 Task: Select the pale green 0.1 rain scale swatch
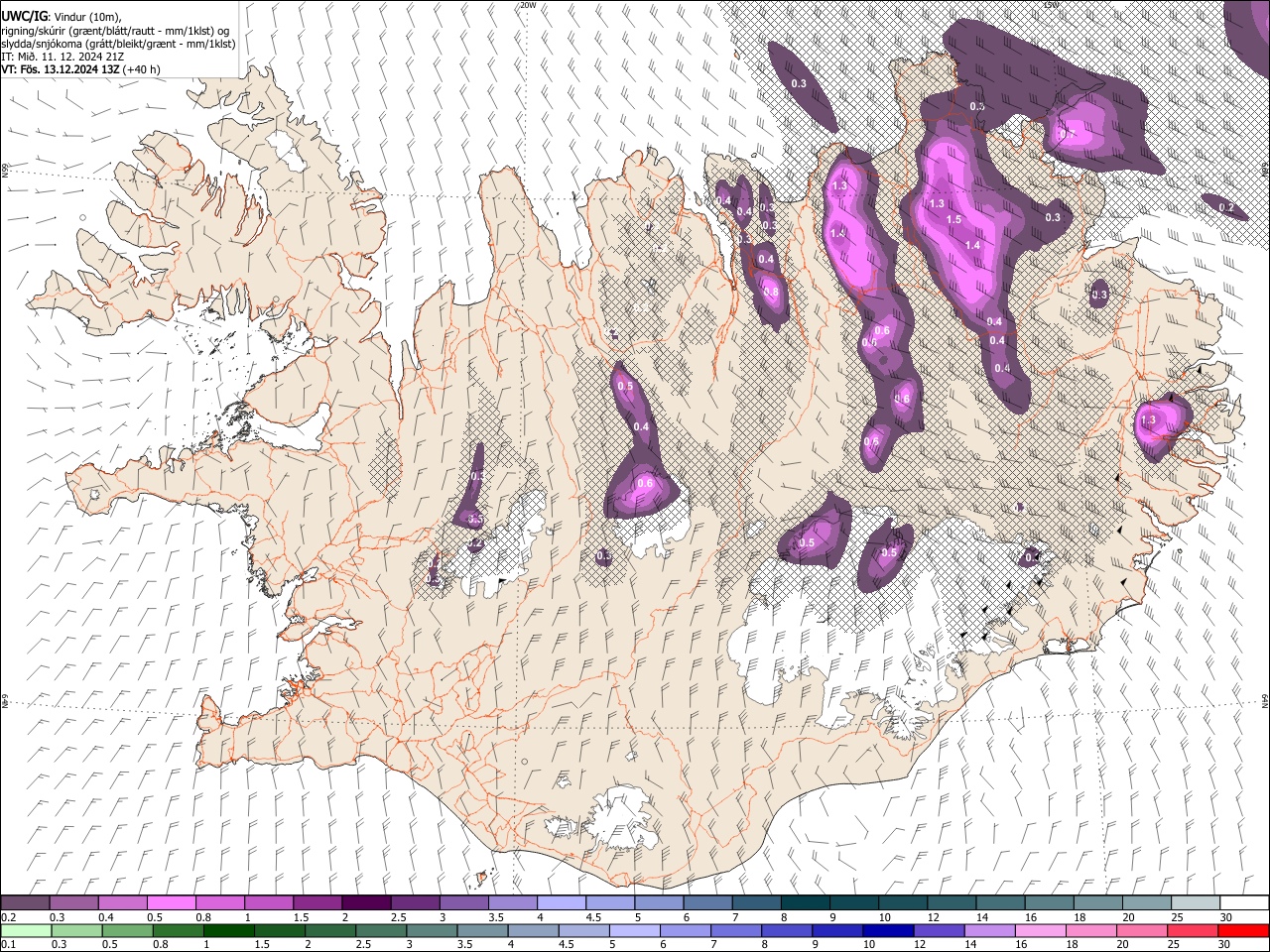(x=25, y=930)
